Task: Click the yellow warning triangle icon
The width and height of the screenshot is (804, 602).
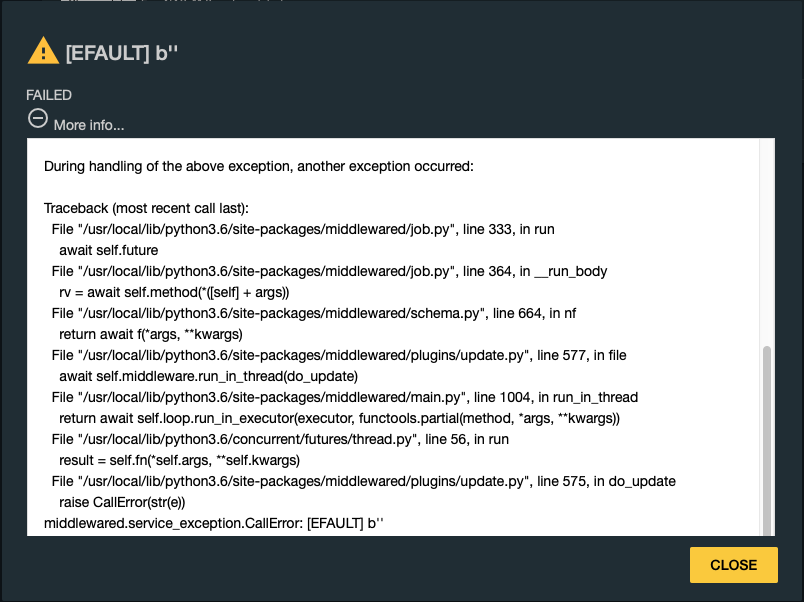Action: pyautogui.click(x=43, y=51)
